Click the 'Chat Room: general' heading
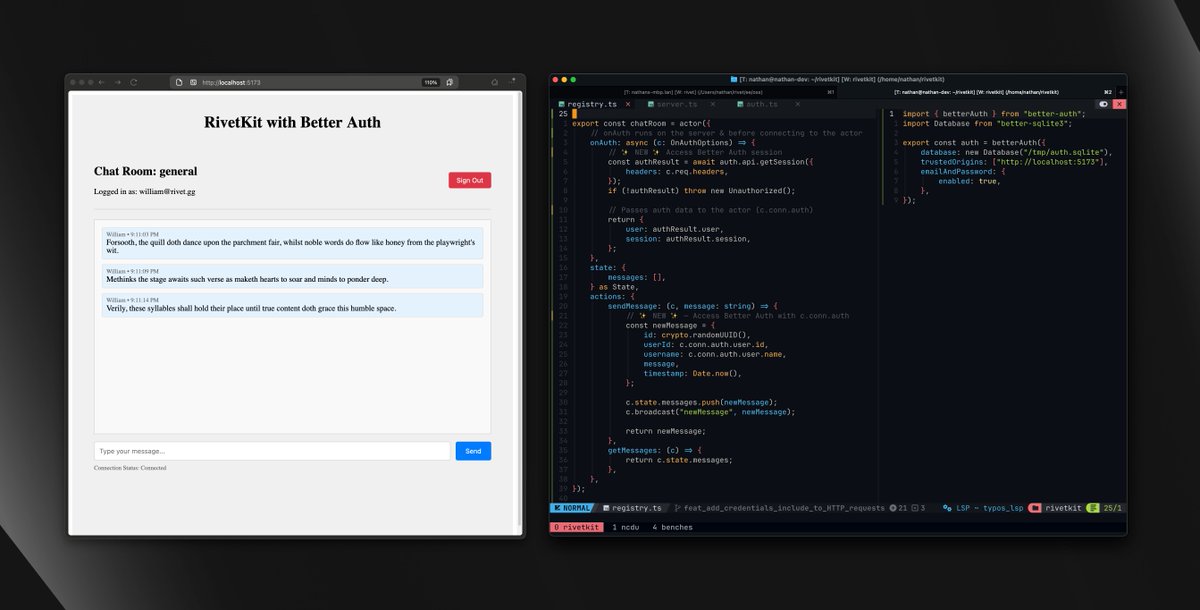The height and width of the screenshot is (610, 1200). [145, 171]
